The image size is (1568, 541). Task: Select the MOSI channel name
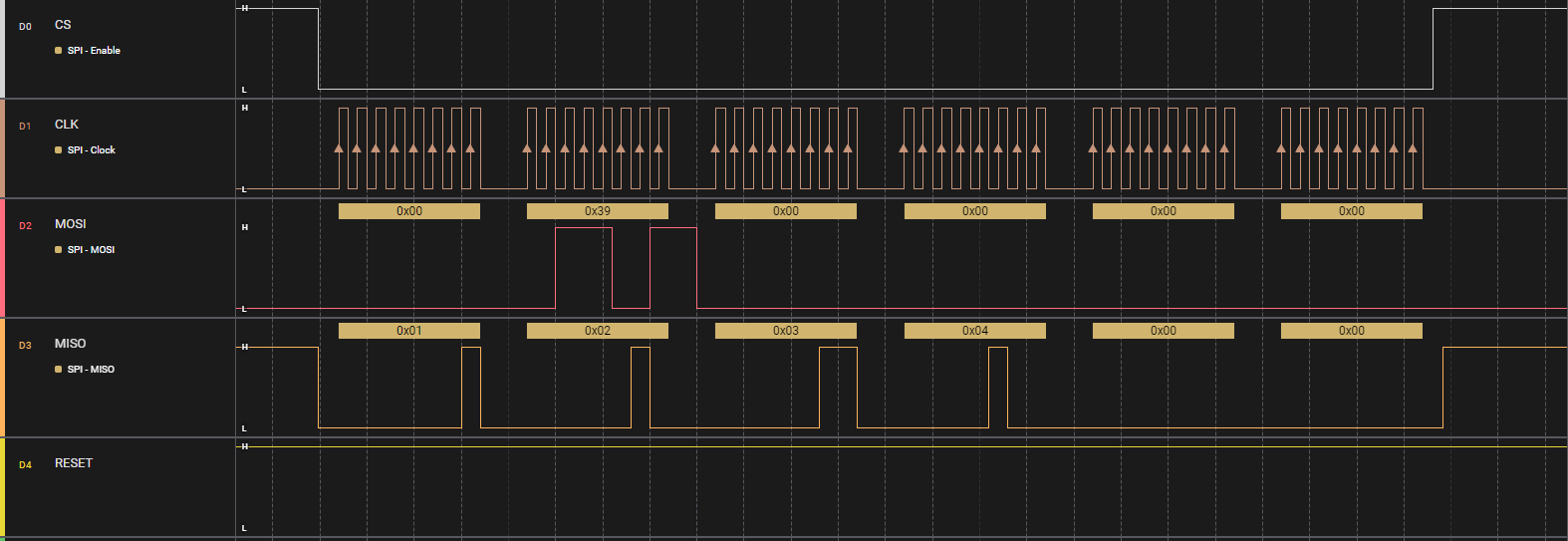click(71, 224)
